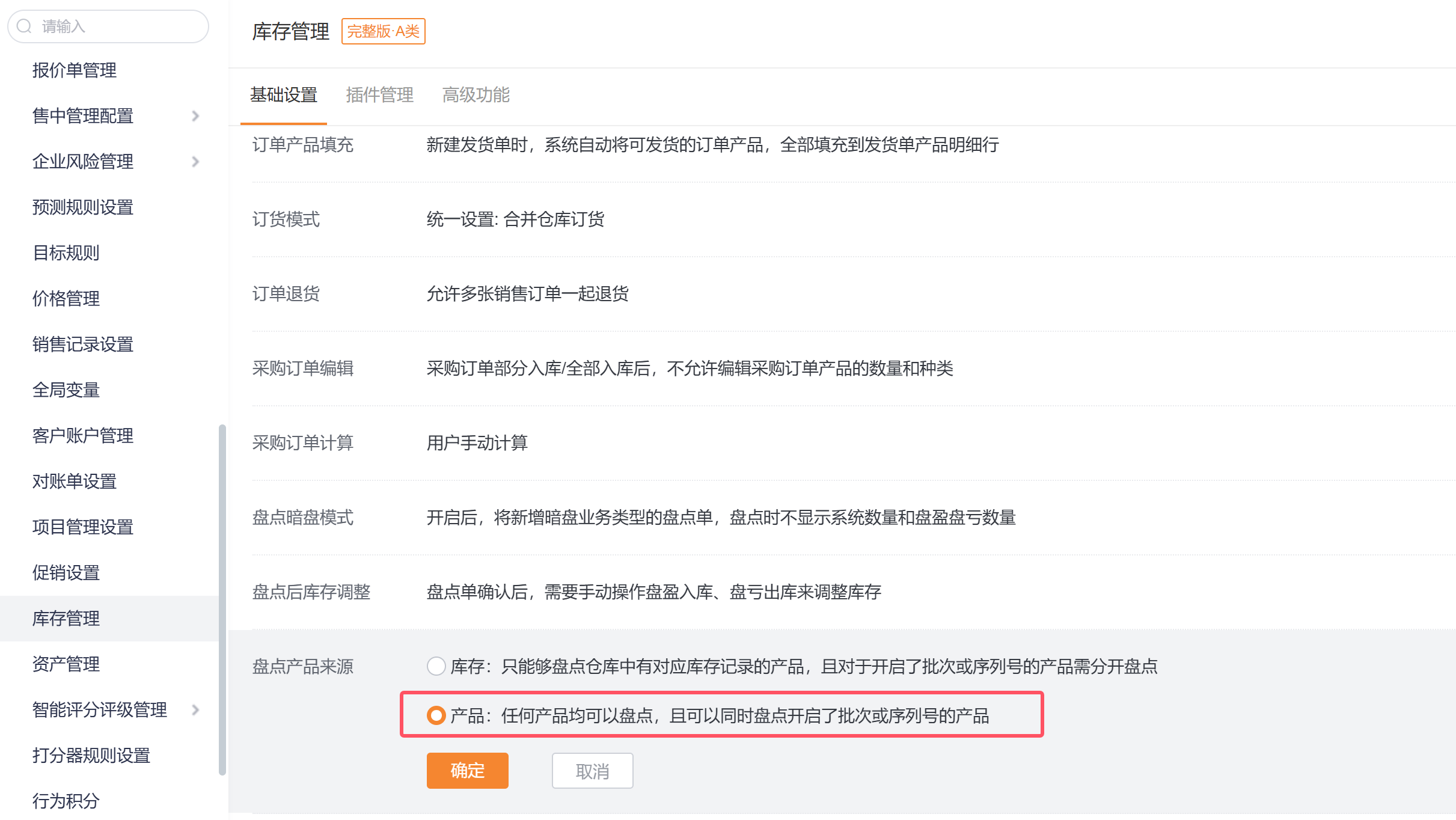Open 客户账户管理 sidebar item
This screenshot has width=1456, height=820.
pos(83,436)
